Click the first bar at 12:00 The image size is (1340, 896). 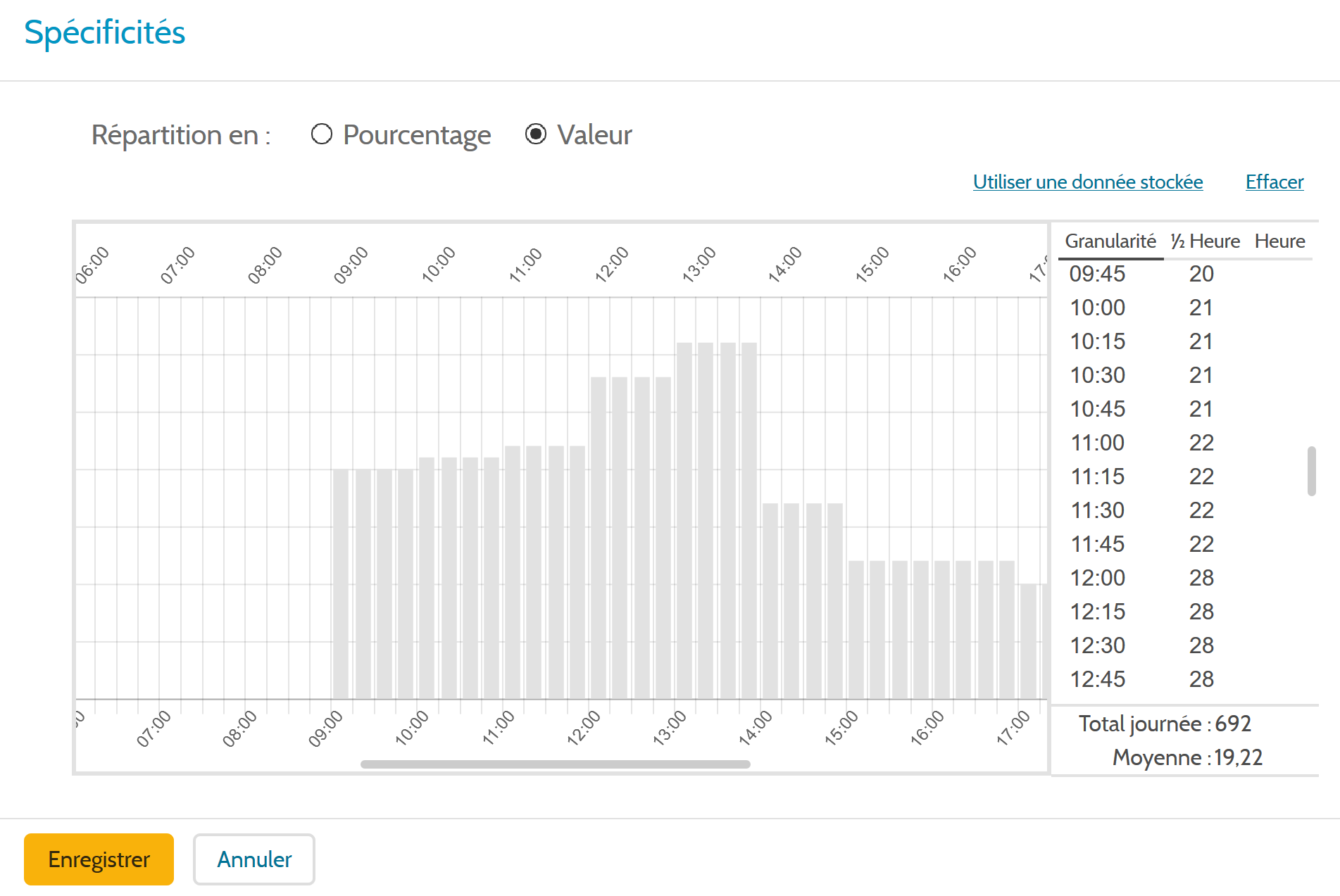tap(599, 538)
